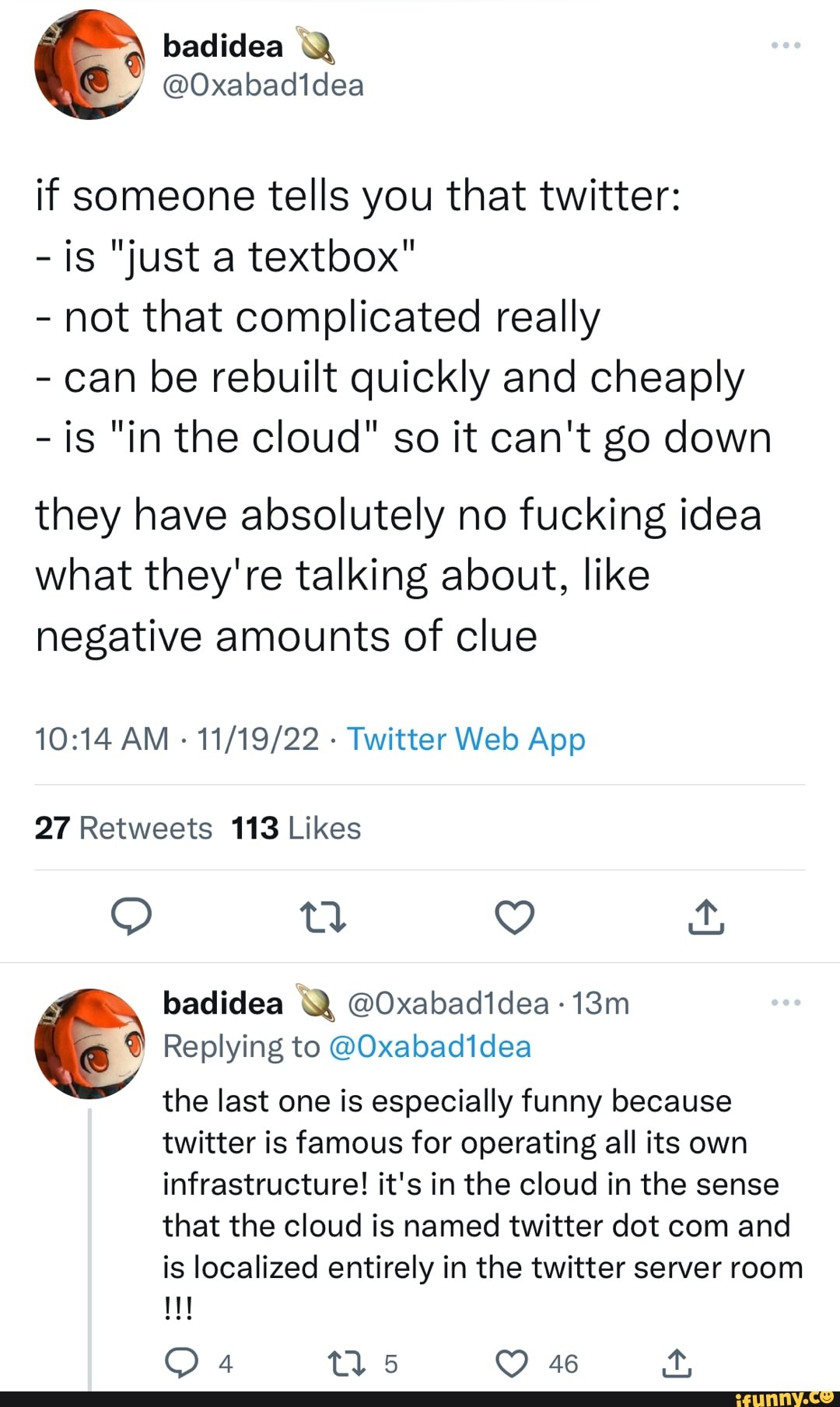840x1407 pixels.
Task: Click the ifunny.co watermark logo
Action: 784,1398
